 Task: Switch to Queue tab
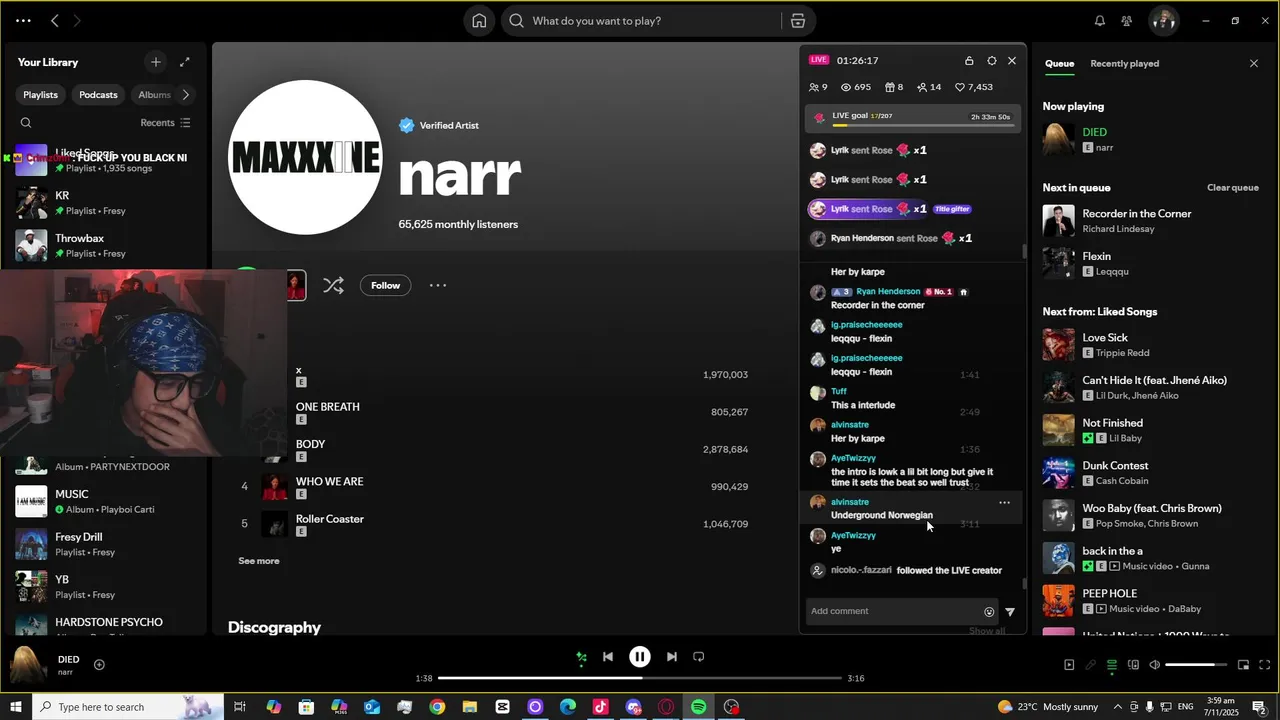[x=1060, y=63]
